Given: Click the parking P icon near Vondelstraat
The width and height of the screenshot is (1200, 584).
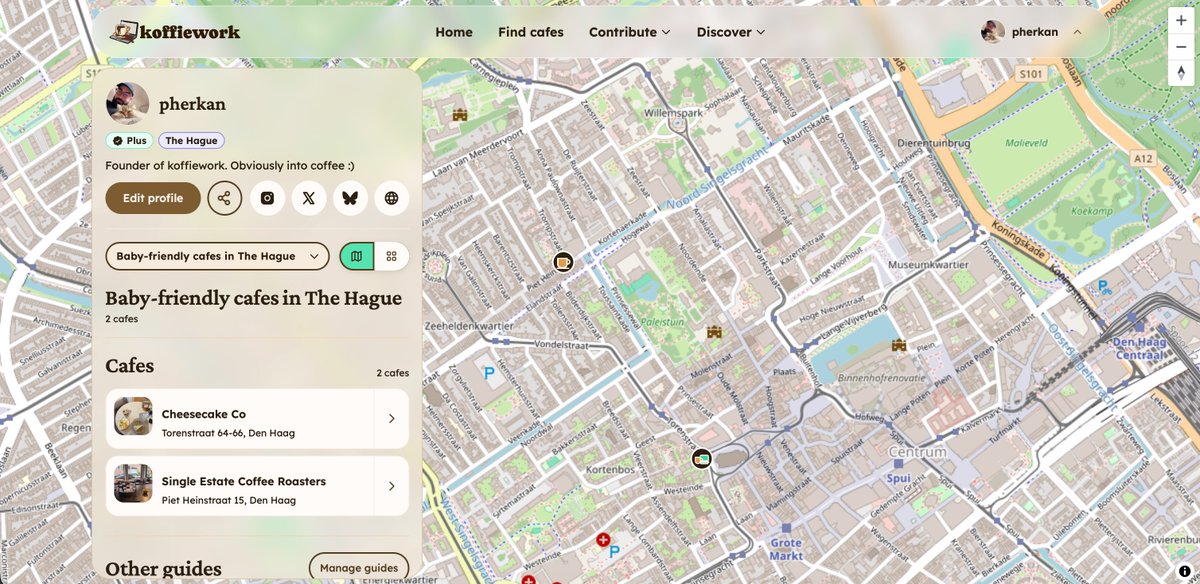Looking at the screenshot, I should tap(489, 374).
